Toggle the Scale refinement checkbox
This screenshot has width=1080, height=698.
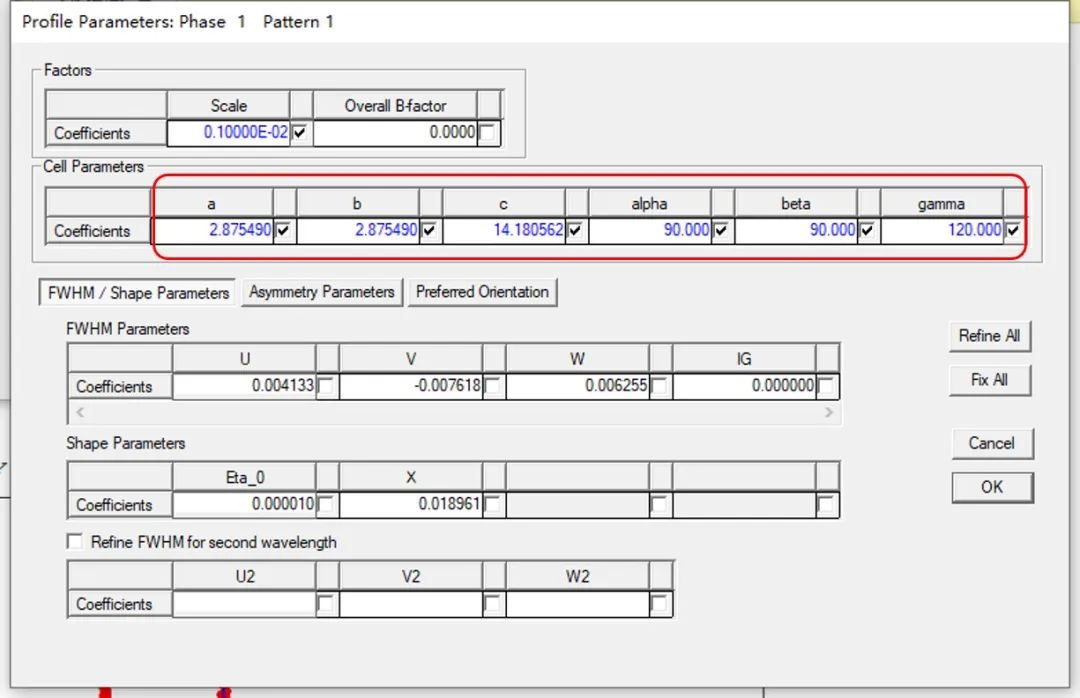coord(301,132)
